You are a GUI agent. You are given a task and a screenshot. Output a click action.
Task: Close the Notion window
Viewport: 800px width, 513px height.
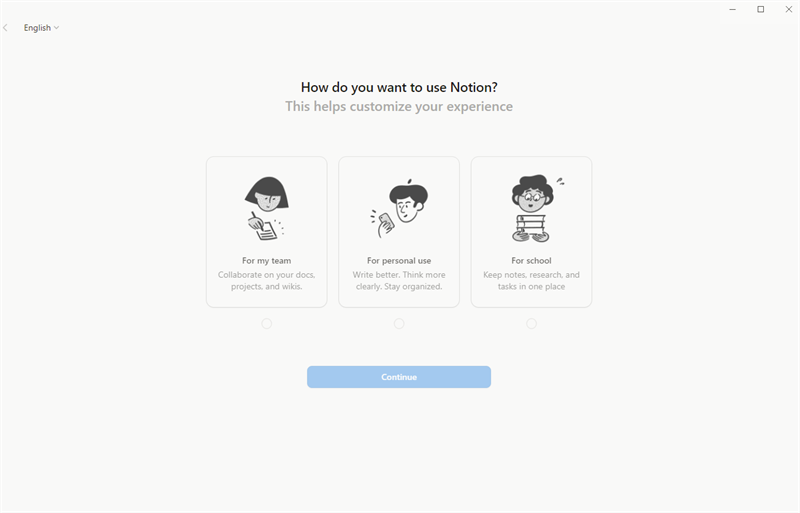coord(787,9)
